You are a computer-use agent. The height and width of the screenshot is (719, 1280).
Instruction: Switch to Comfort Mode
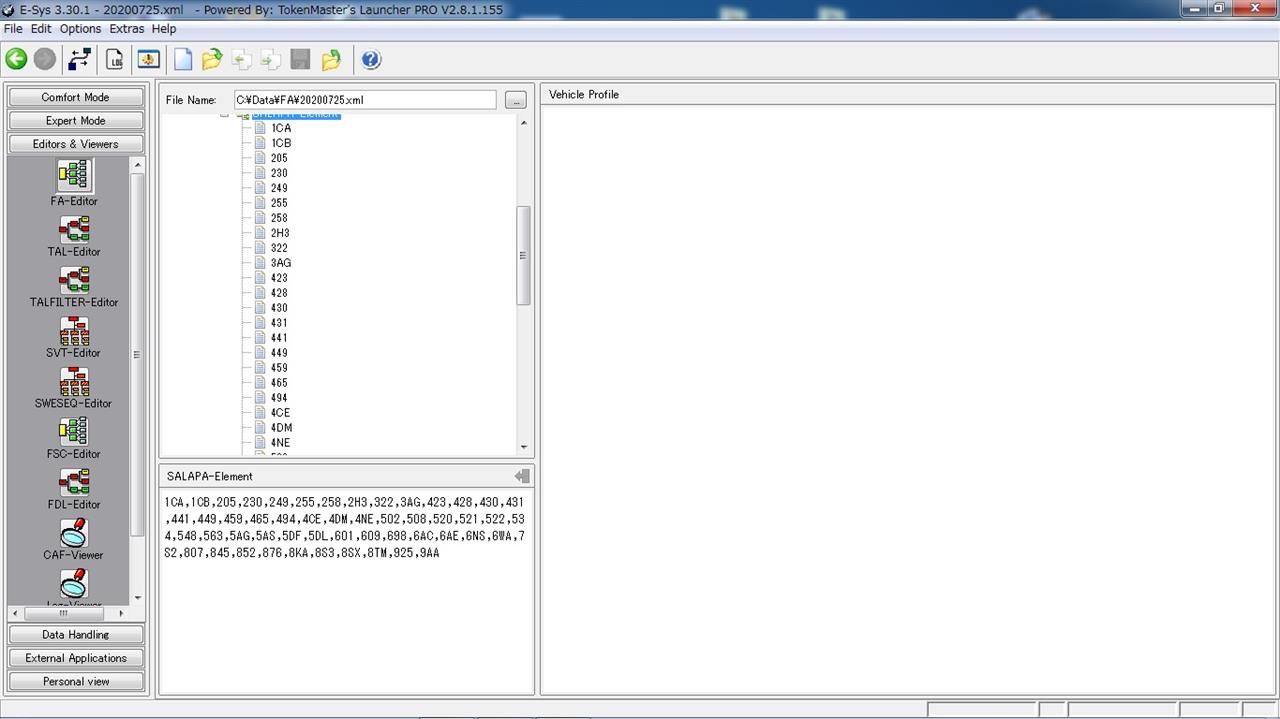(76, 97)
